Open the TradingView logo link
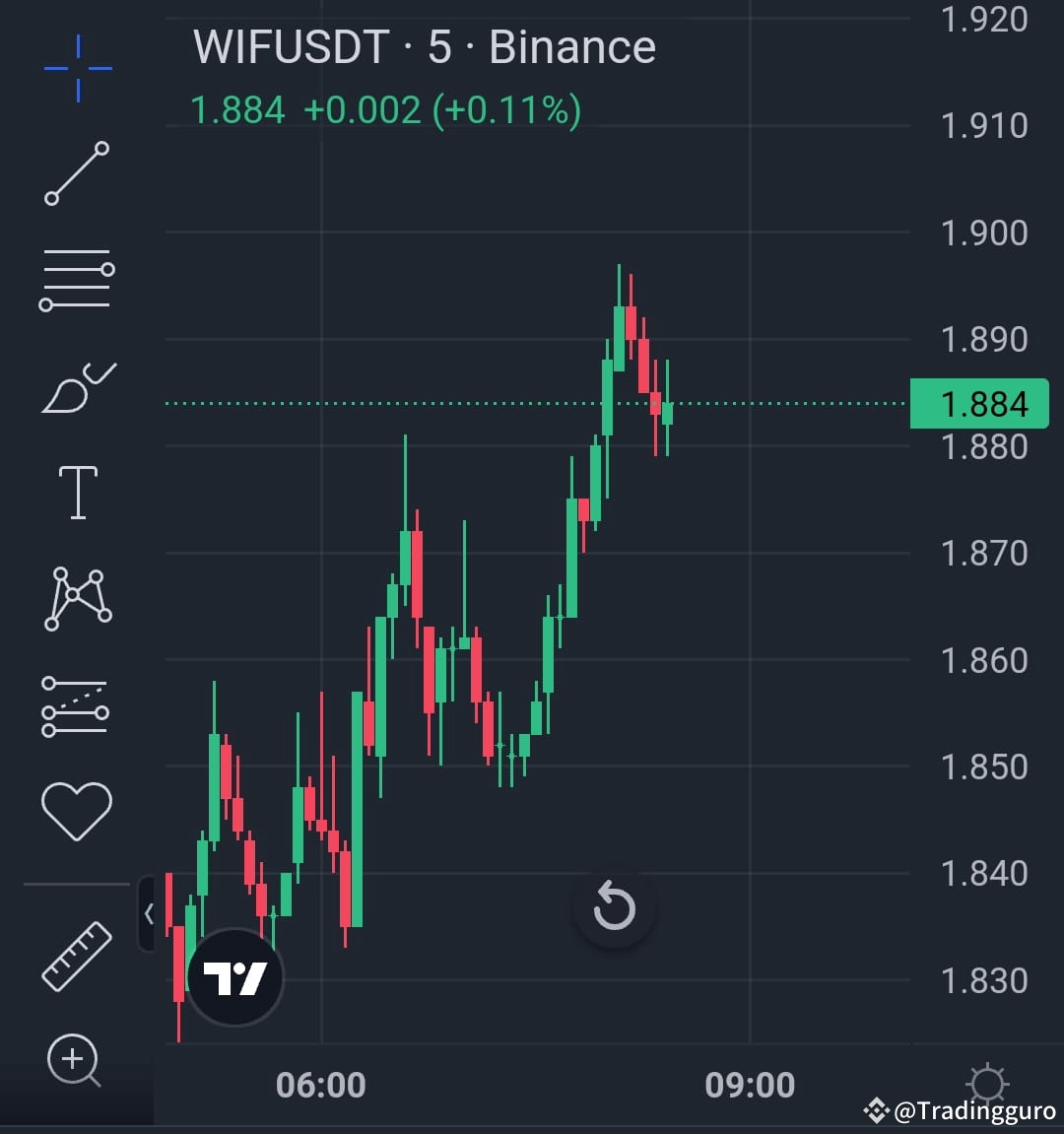This screenshot has height=1134, width=1064. 233,976
